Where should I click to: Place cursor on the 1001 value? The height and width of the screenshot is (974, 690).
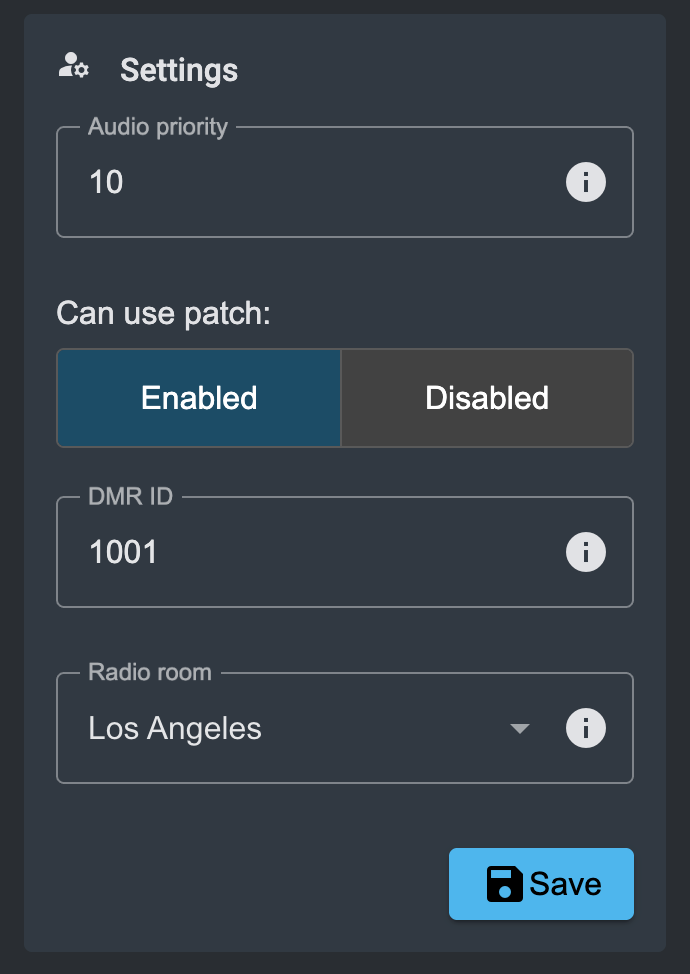pos(123,552)
